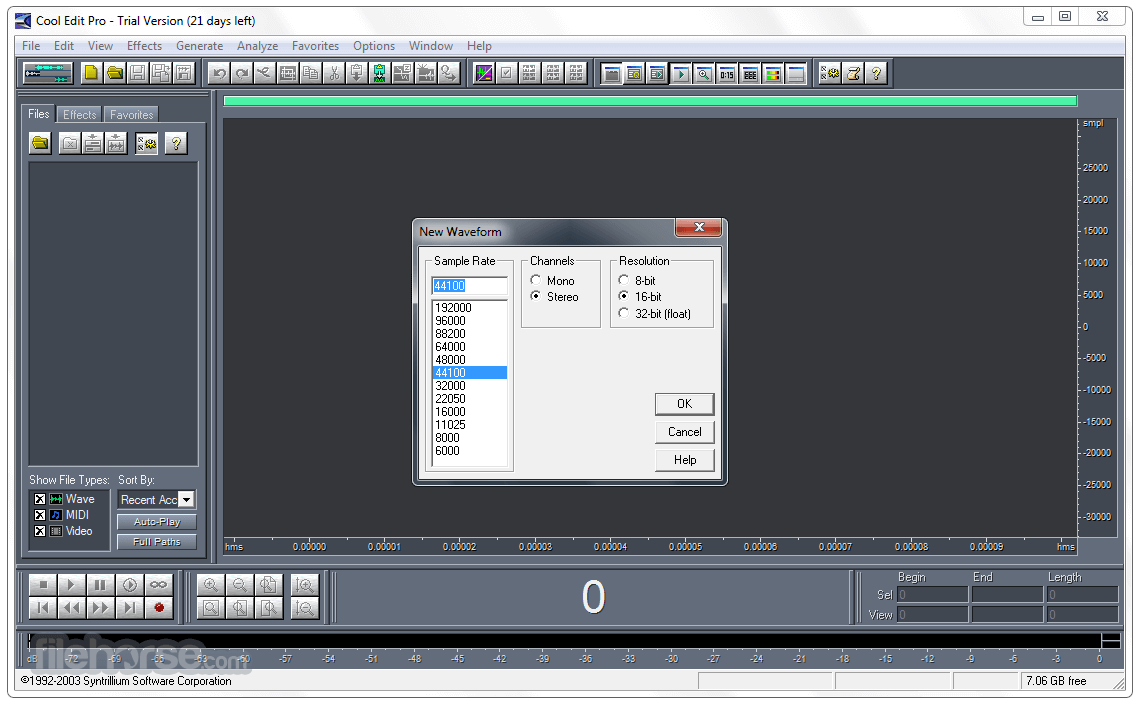Switch to multitrack view using waveform toggle icon
The image size is (1141, 705).
47,73
